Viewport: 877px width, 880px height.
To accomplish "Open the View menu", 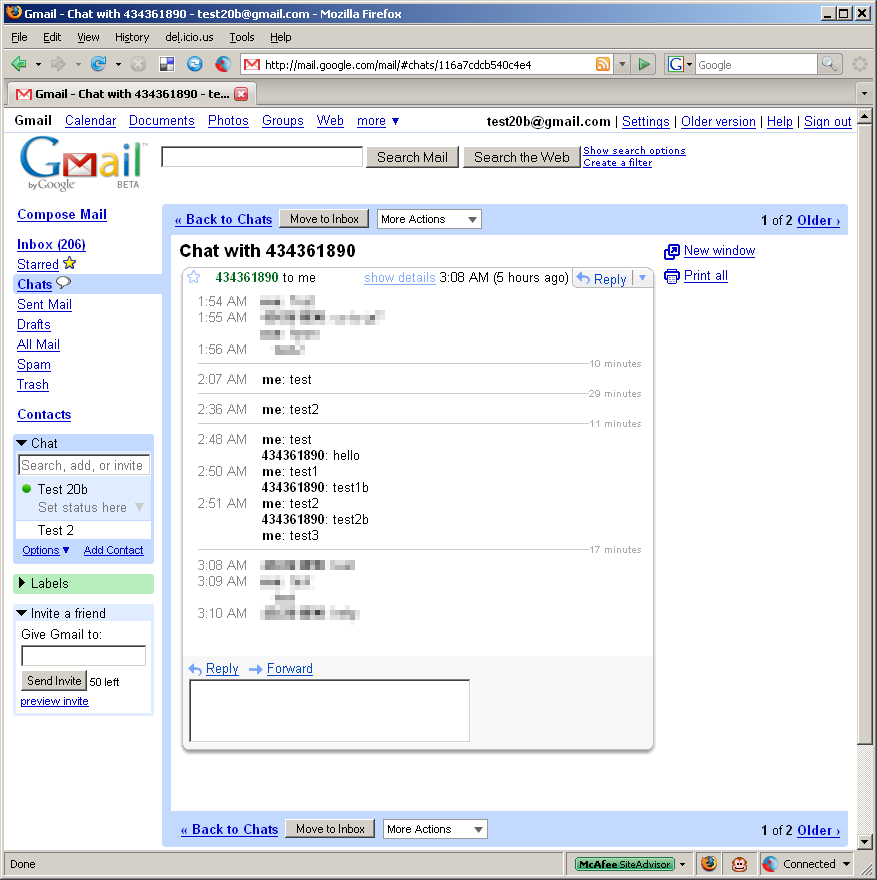I will (x=88, y=37).
